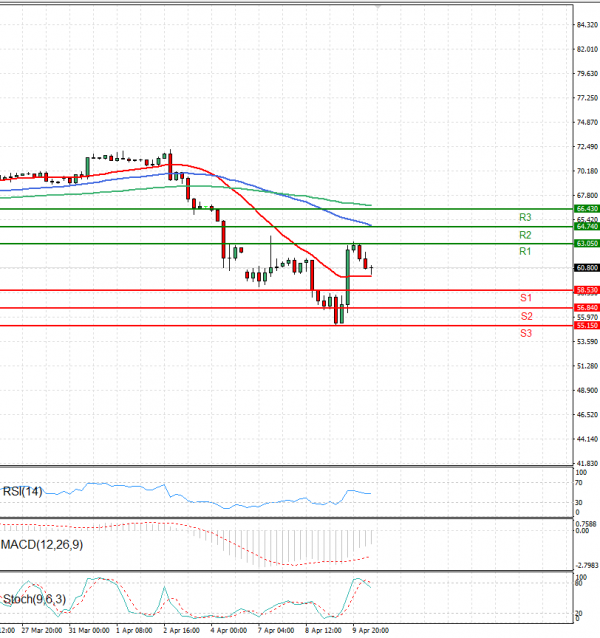
Task: Click the R1 resistance label
Action: (x=525, y=251)
